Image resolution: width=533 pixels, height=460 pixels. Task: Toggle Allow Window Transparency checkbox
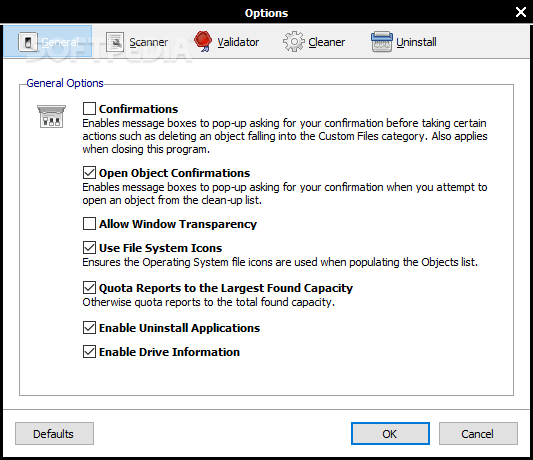point(89,224)
